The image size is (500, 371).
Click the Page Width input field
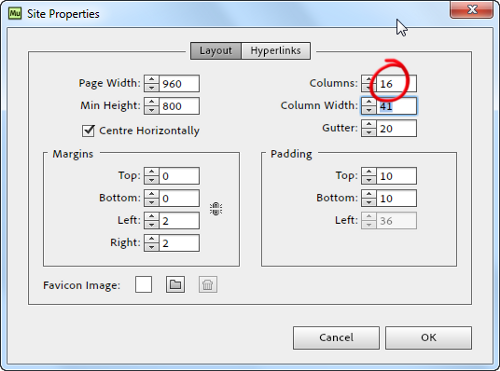click(x=179, y=83)
